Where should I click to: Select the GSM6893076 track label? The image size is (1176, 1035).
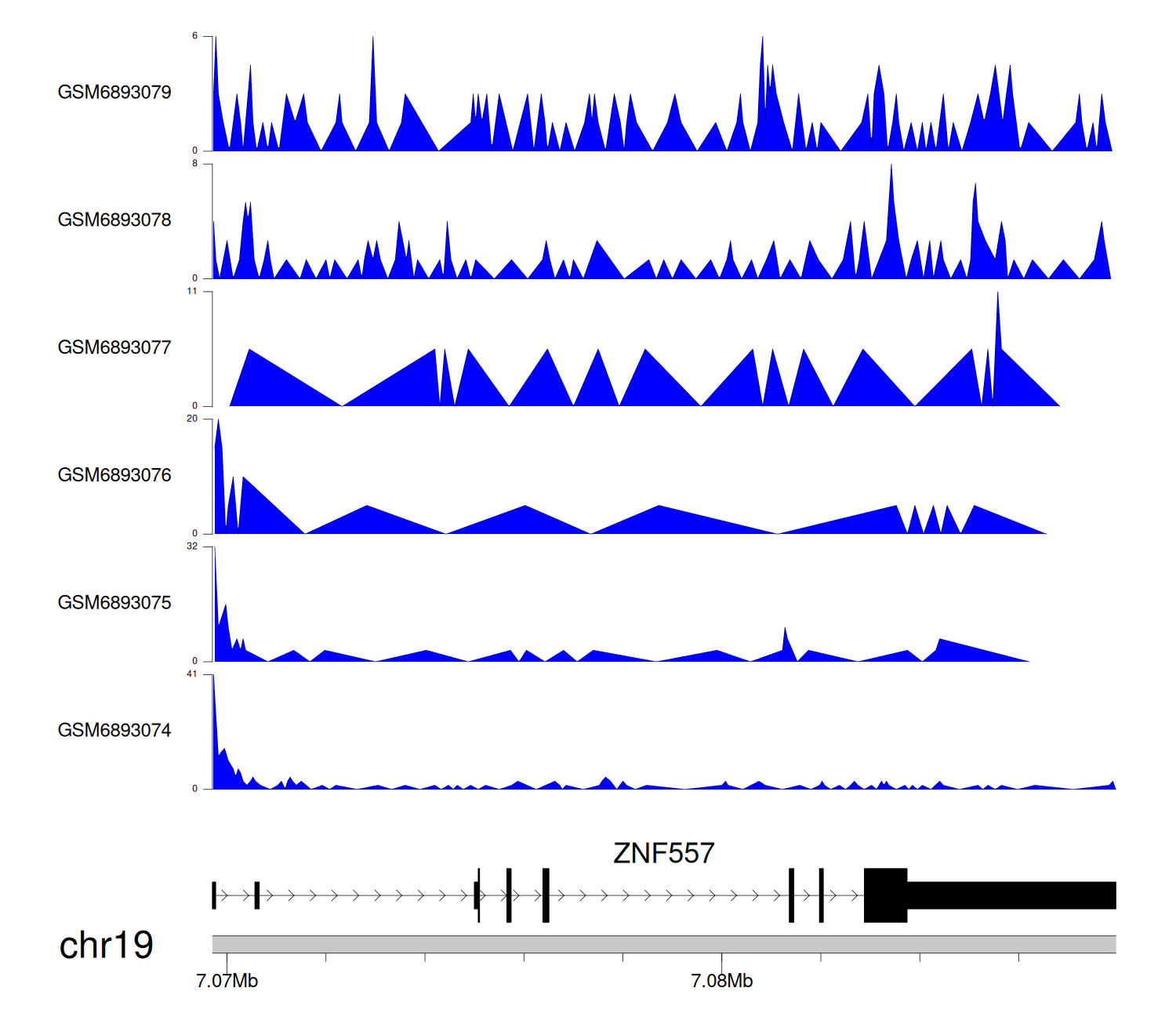(x=114, y=476)
